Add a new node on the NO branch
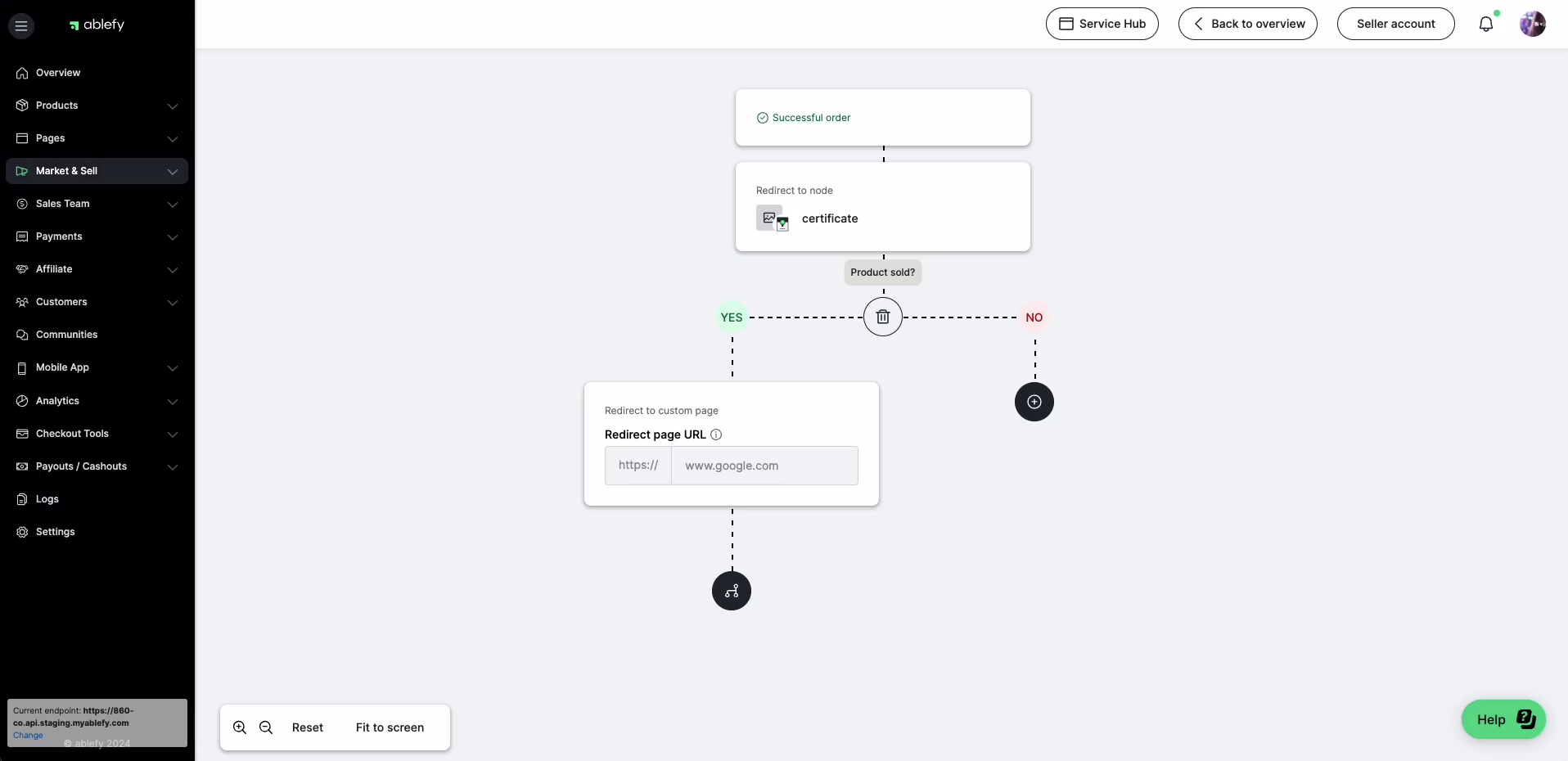The width and height of the screenshot is (1568, 761). [x=1034, y=402]
